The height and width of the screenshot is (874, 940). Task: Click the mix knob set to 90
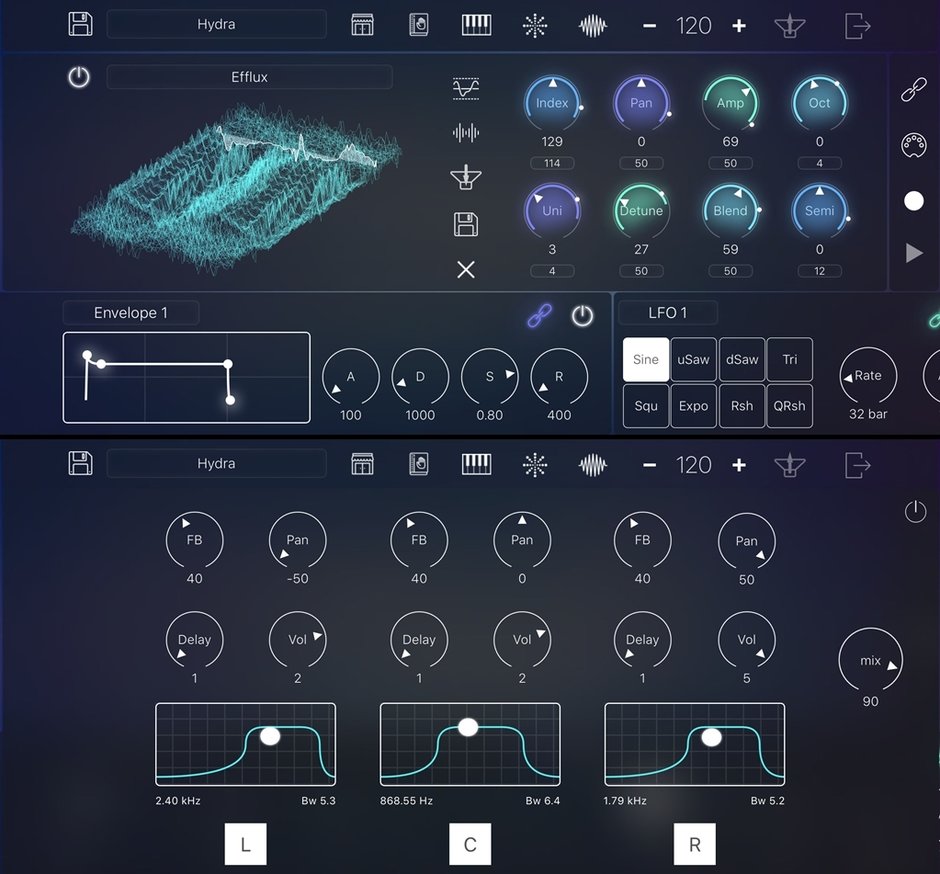point(870,660)
